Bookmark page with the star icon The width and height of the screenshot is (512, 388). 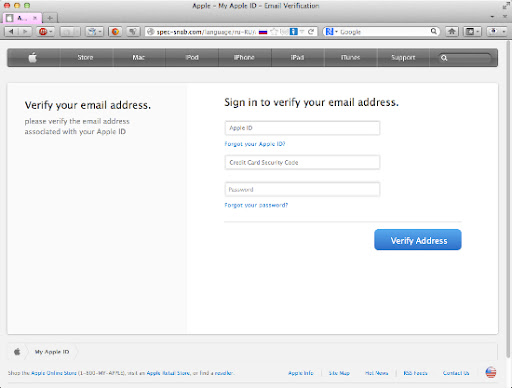274,32
